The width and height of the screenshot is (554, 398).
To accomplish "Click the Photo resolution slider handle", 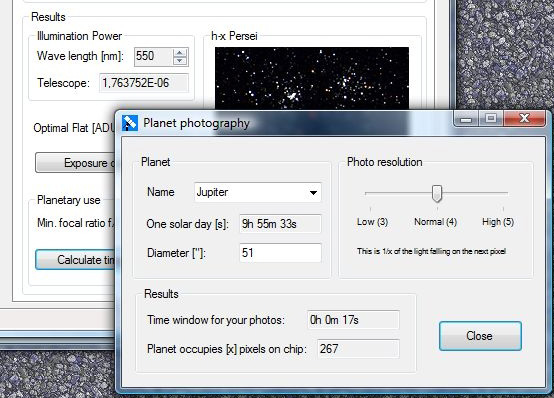I will tap(437, 193).
